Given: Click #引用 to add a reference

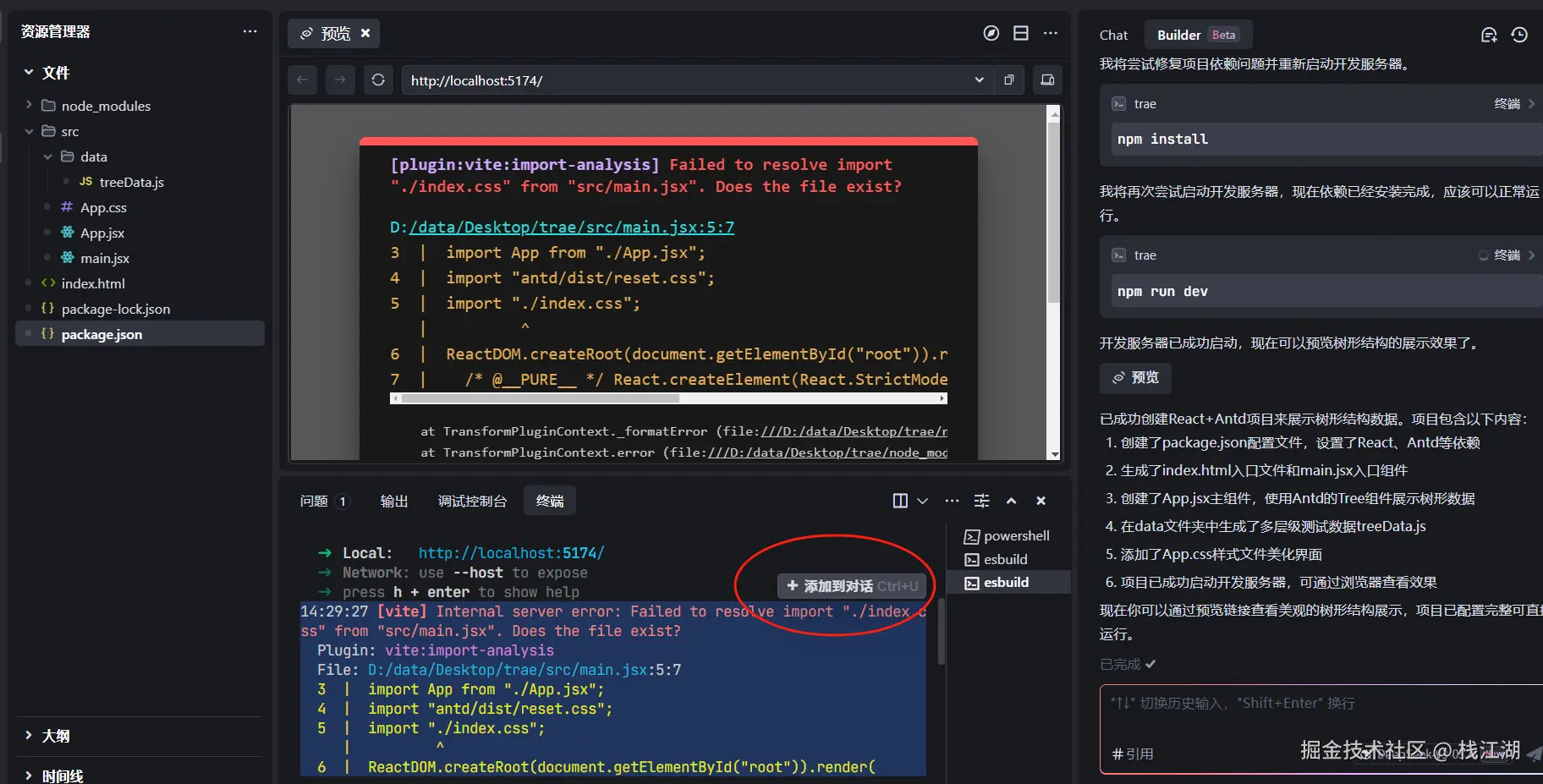Looking at the screenshot, I should click(1132, 754).
